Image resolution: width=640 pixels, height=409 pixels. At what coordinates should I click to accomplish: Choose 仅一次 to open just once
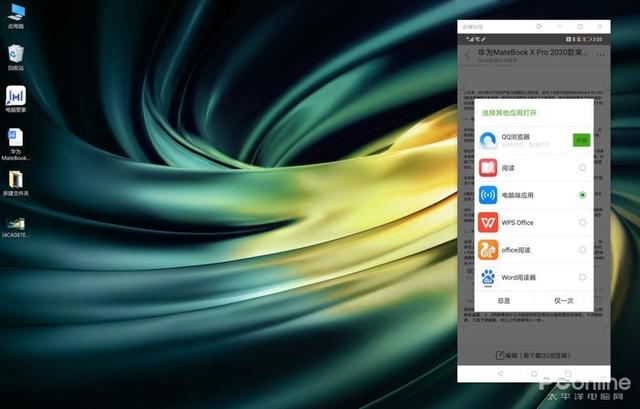pyautogui.click(x=564, y=301)
